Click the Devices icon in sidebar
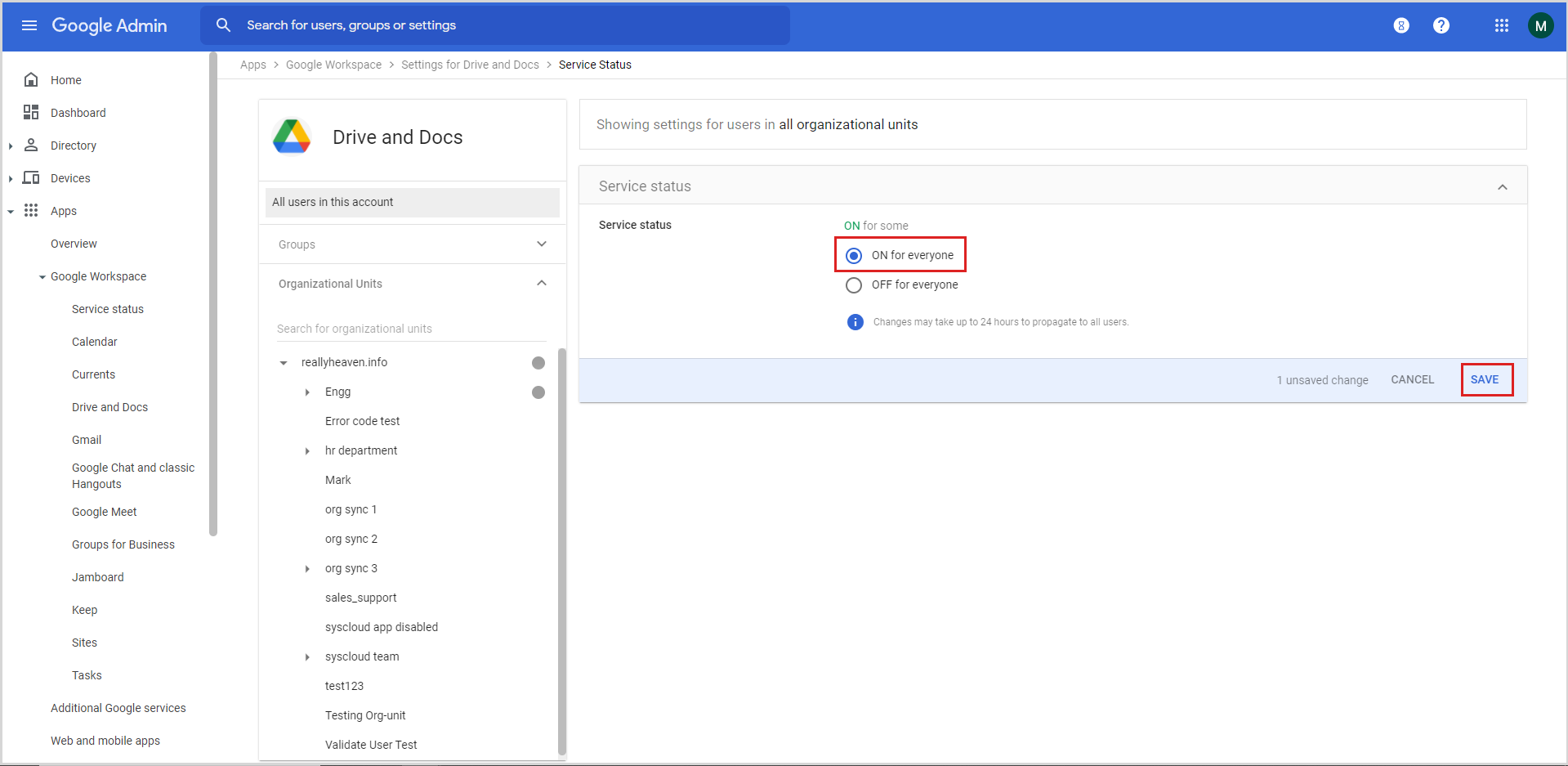The height and width of the screenshot is (766, 1568). (31, 177)
